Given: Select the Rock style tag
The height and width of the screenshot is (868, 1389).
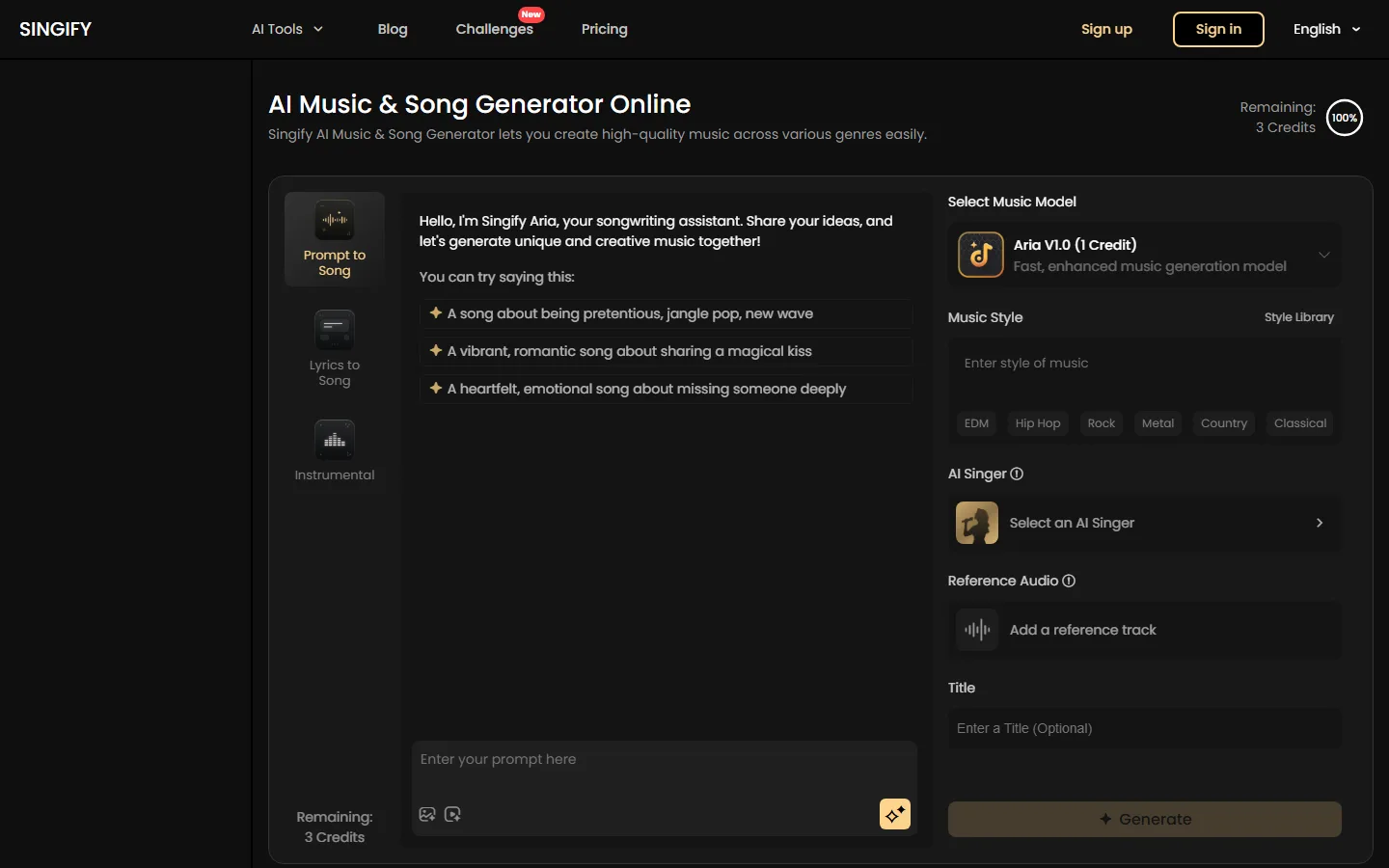Looking at the screenshot, I should point(1102,423).
